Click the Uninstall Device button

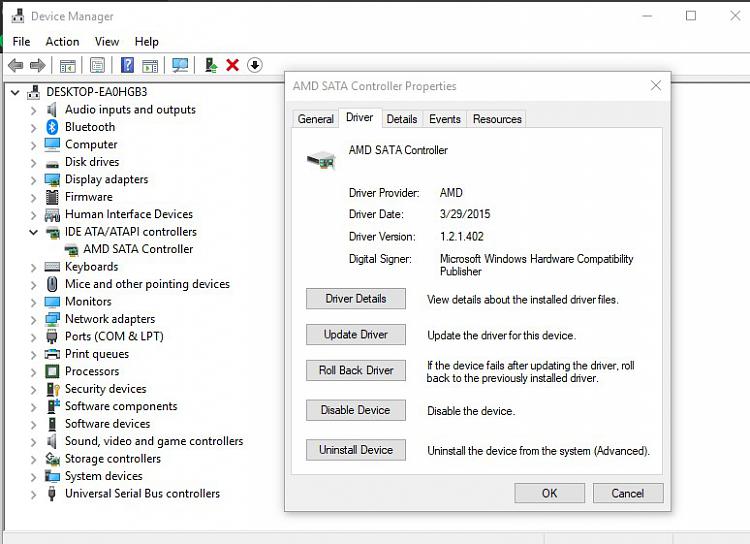tap(356, 450)
